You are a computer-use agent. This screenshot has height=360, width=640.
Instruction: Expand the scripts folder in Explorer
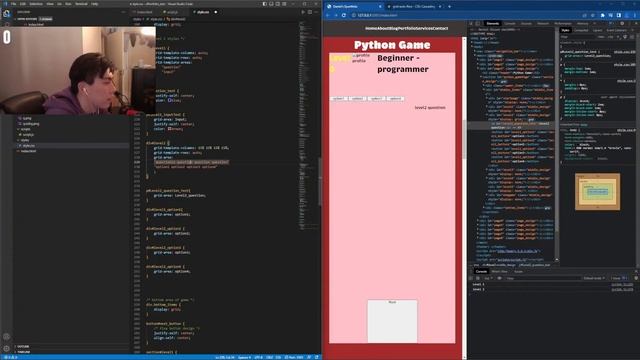pyautogui.click(x=25, y=129)
